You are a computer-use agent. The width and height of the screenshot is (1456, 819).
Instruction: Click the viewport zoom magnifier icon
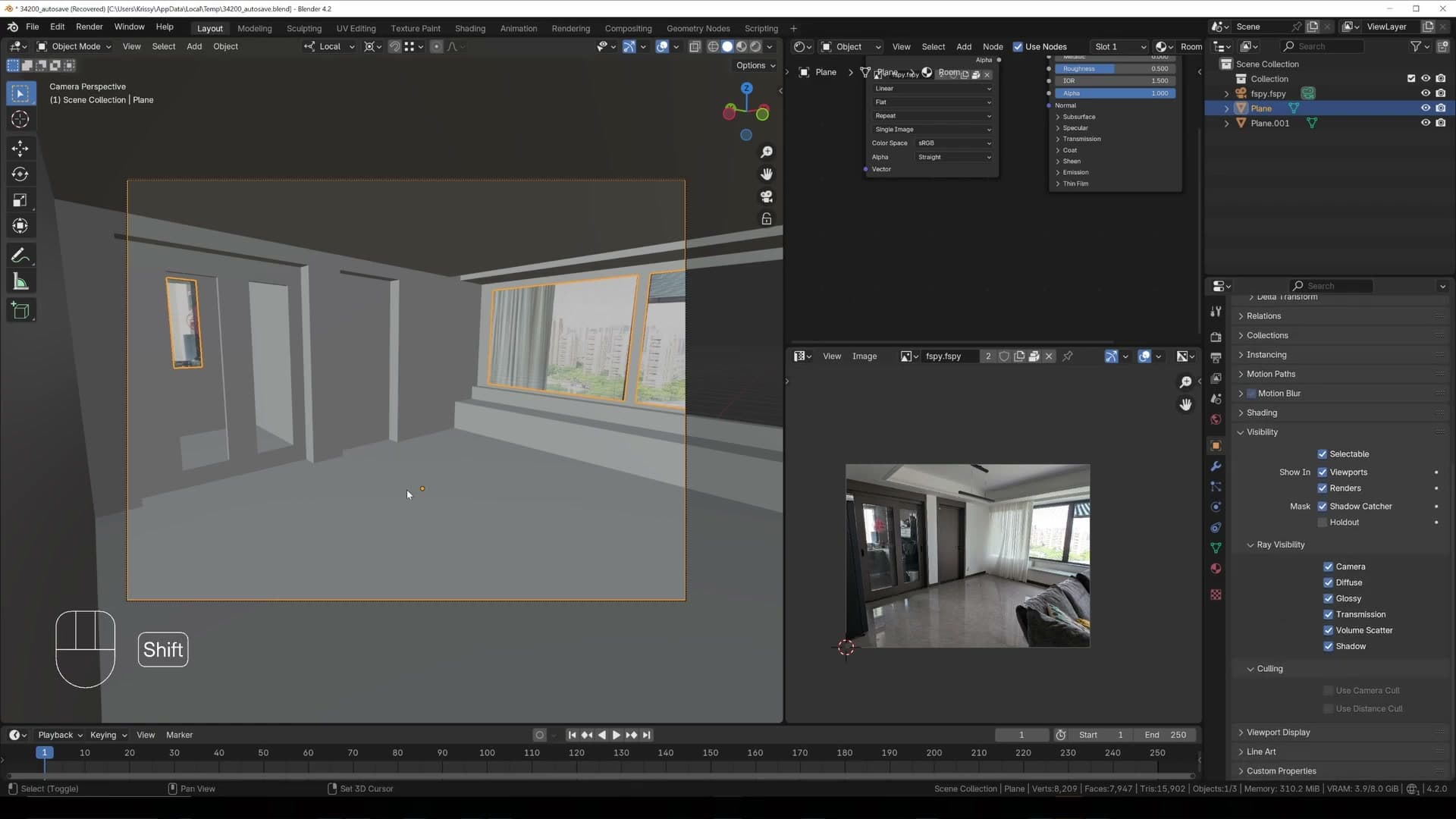pos(767,152)
